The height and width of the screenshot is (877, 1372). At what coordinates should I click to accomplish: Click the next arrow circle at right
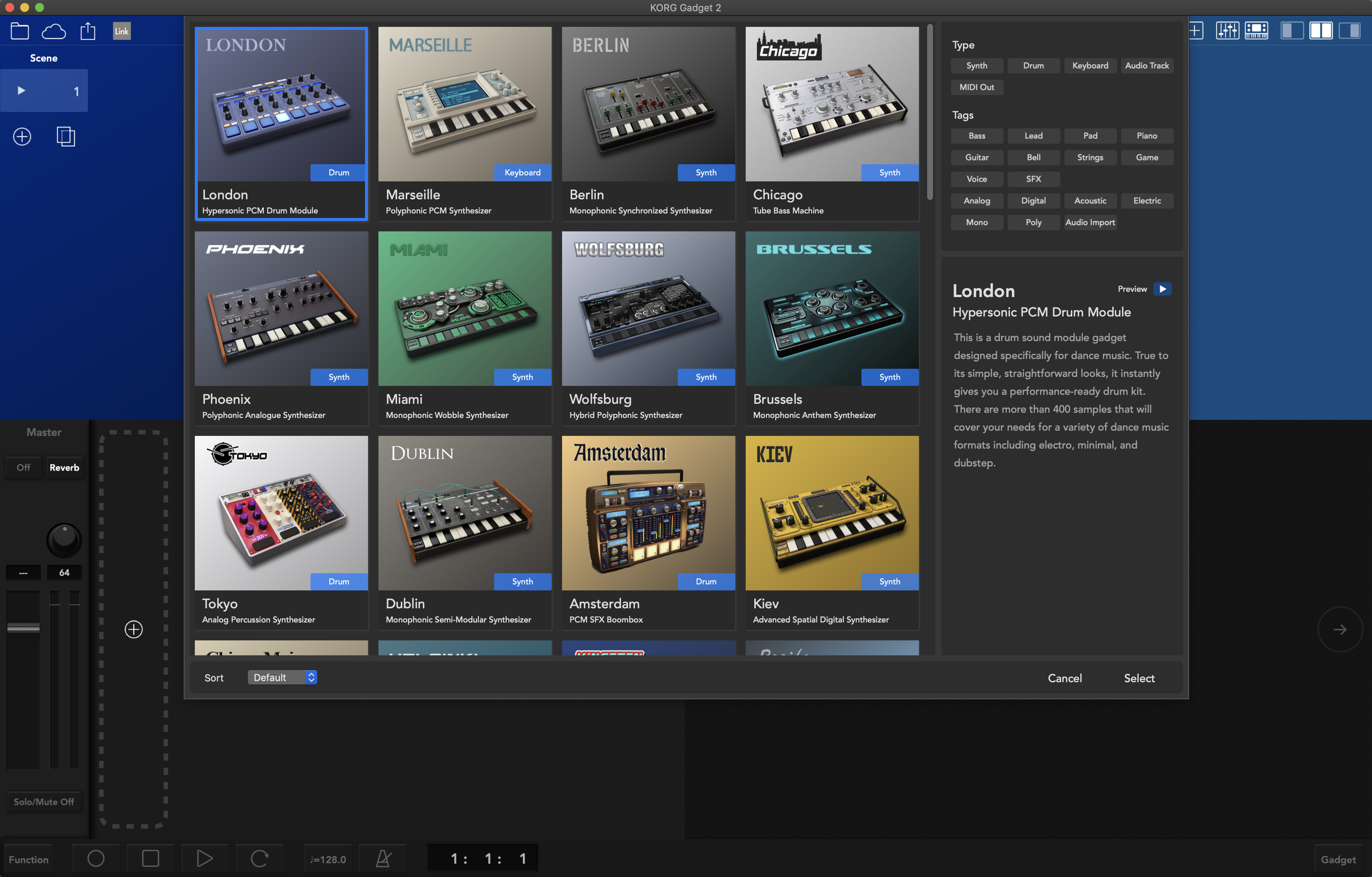pos(1340,629)
